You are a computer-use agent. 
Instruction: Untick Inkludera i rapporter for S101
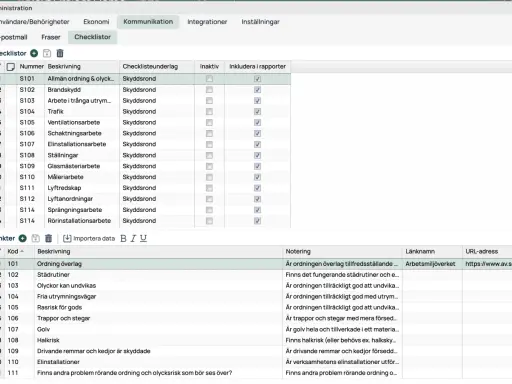(257, 79)
